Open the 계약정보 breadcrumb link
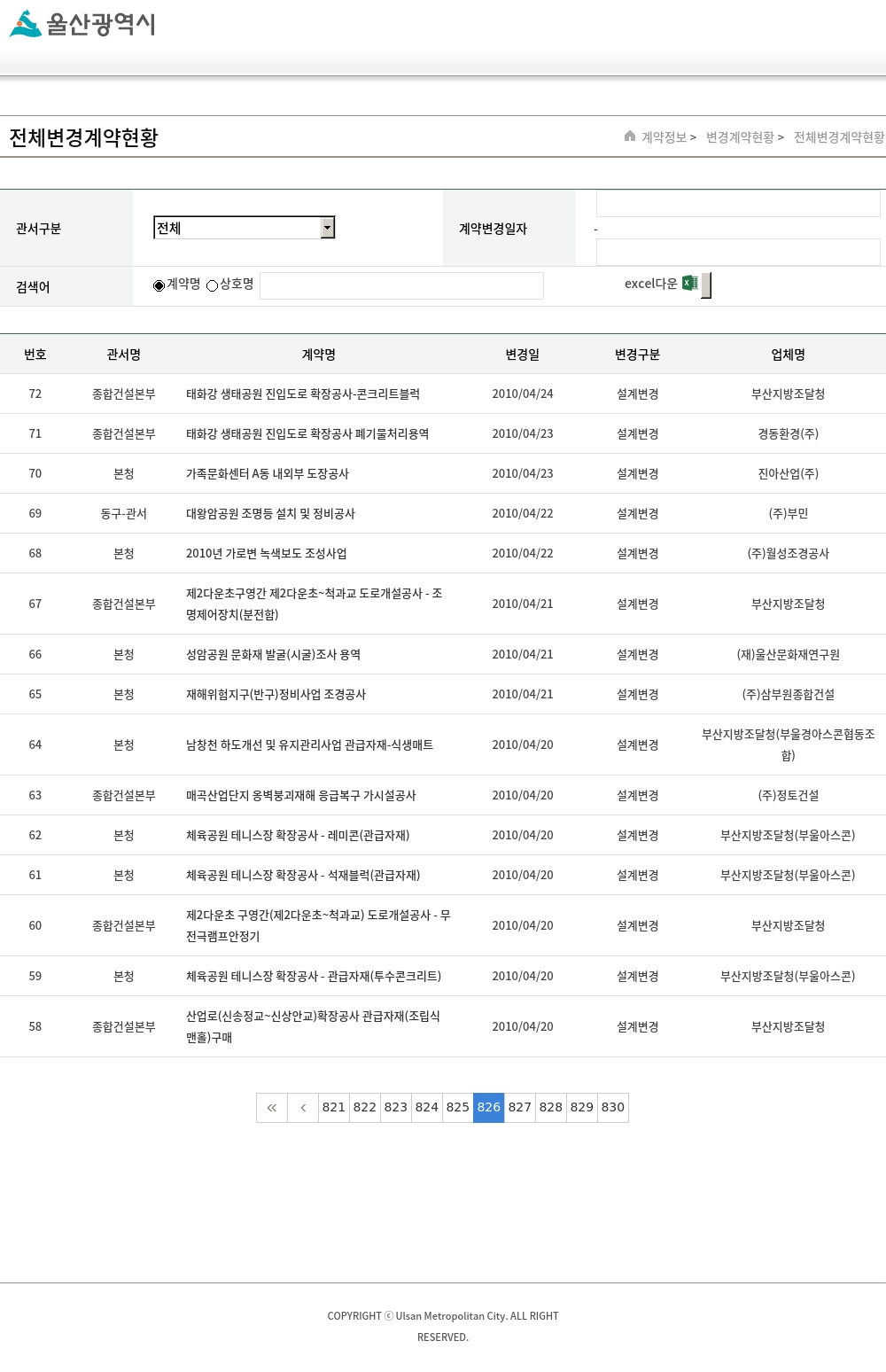886x1372 pixels. [664, 137]
